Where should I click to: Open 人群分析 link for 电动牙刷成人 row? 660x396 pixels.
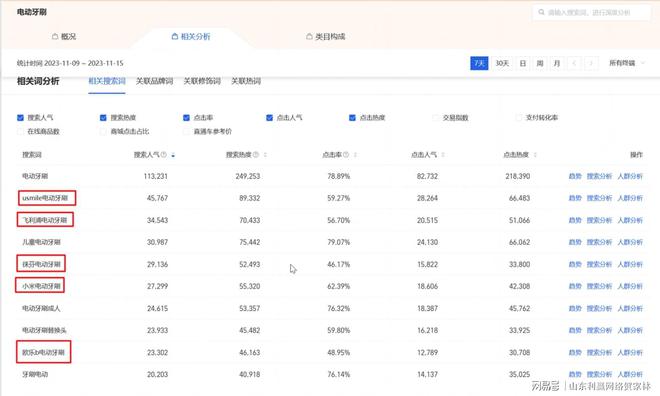coord(630,308)
